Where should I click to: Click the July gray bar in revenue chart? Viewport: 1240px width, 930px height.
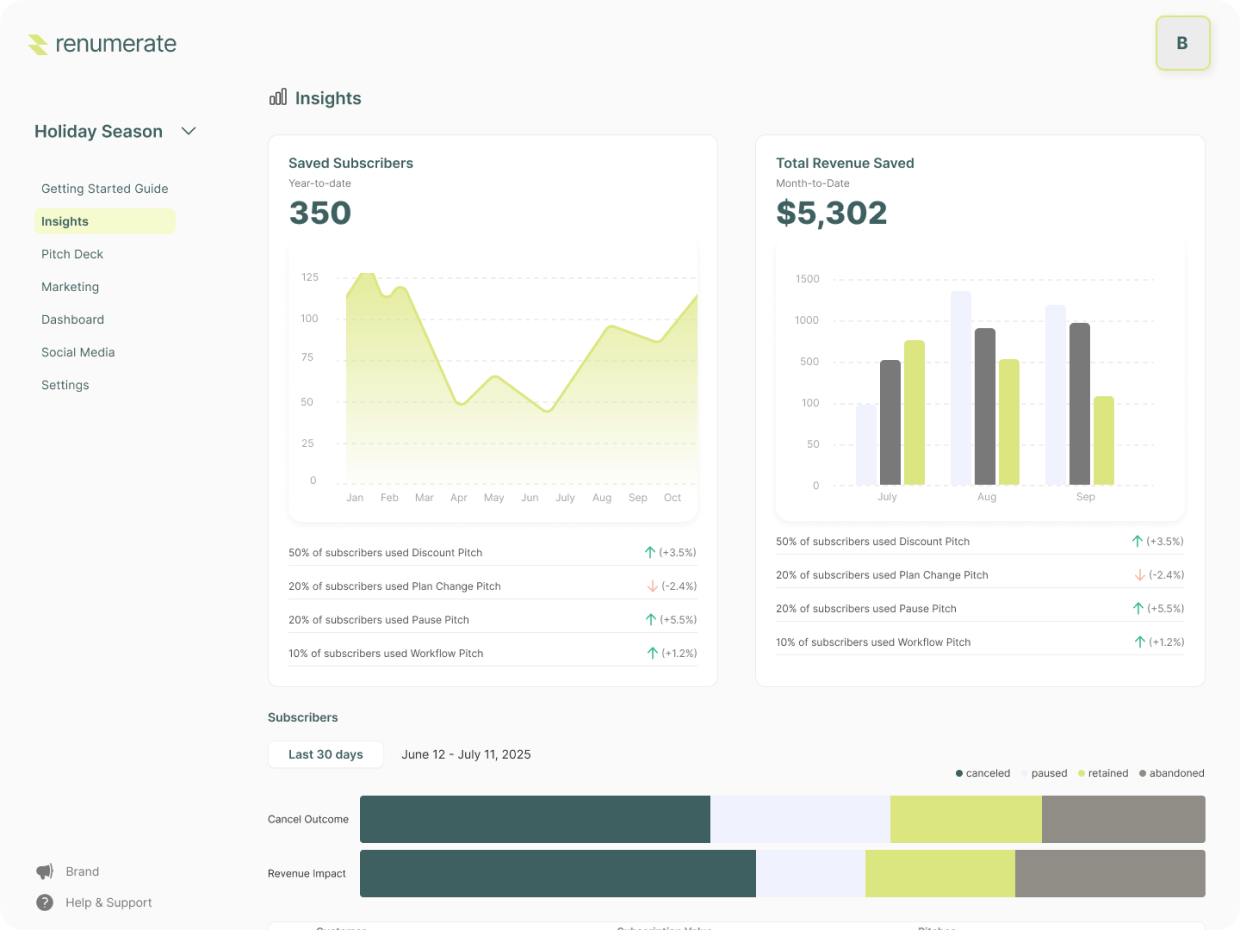click(890, 423)
